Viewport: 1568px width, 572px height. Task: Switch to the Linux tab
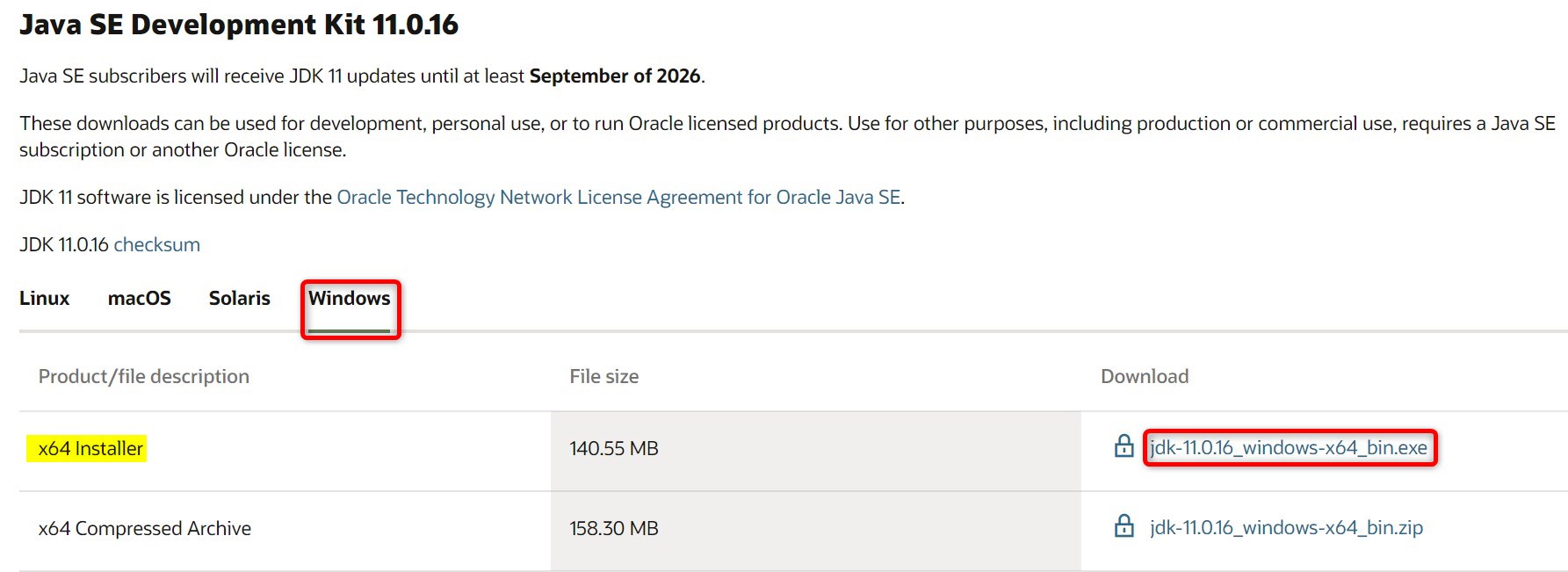tap(44, 299)
